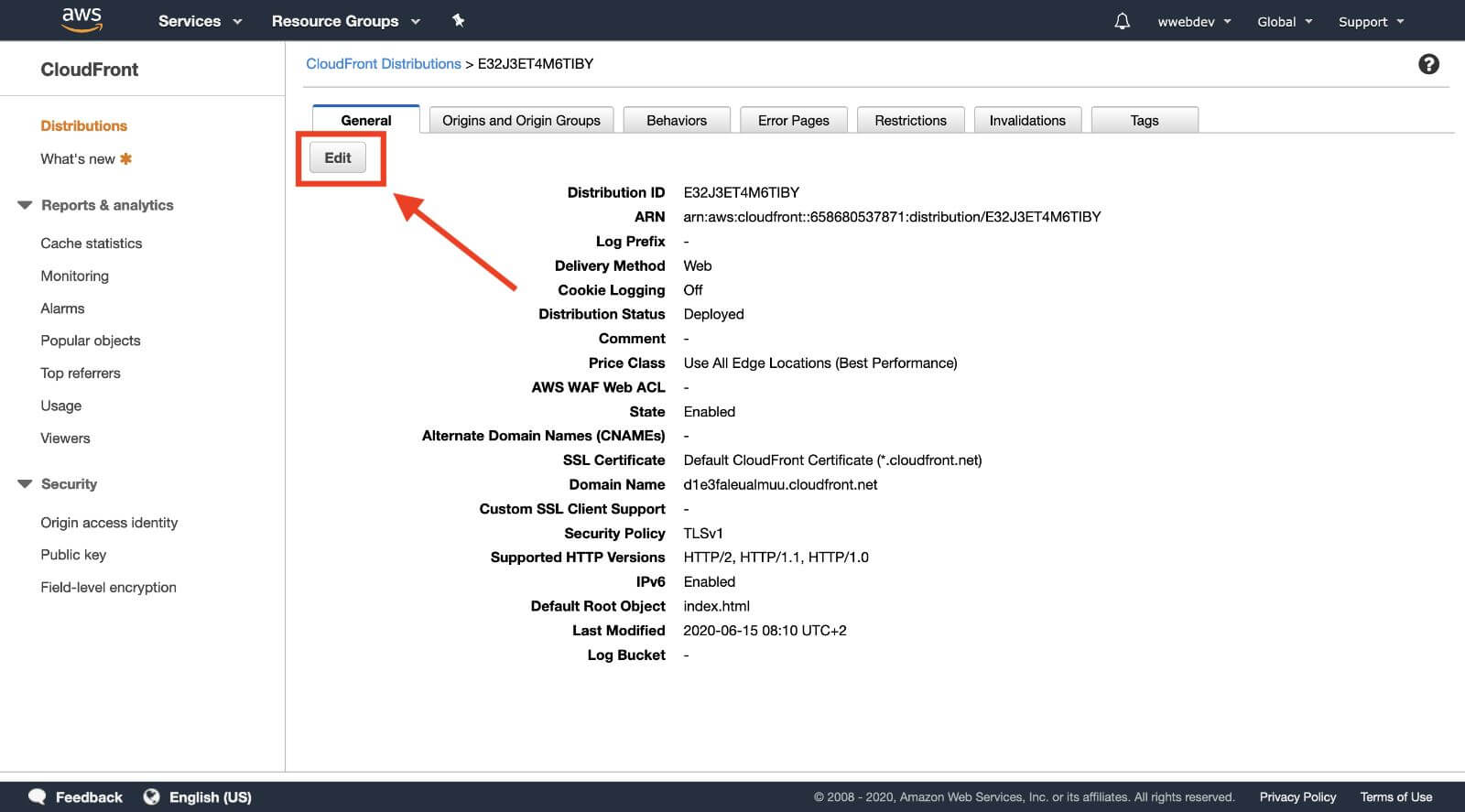Open the Behaviors tab

(677, 120)
